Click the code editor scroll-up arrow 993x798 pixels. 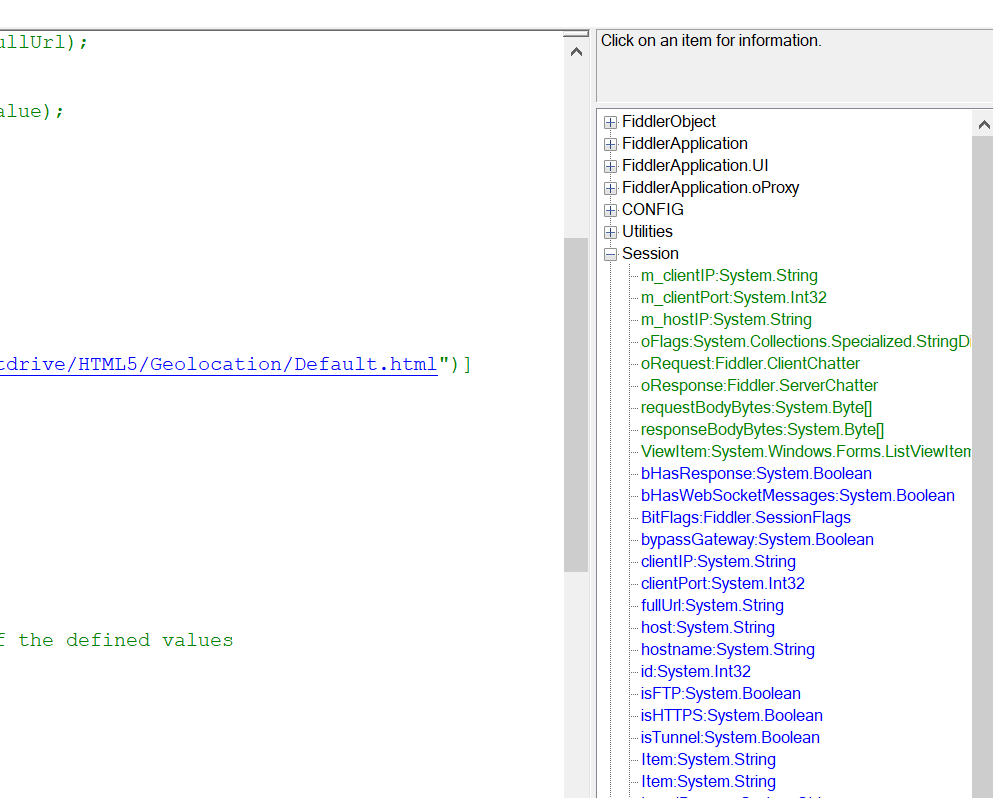pos(576,52)
